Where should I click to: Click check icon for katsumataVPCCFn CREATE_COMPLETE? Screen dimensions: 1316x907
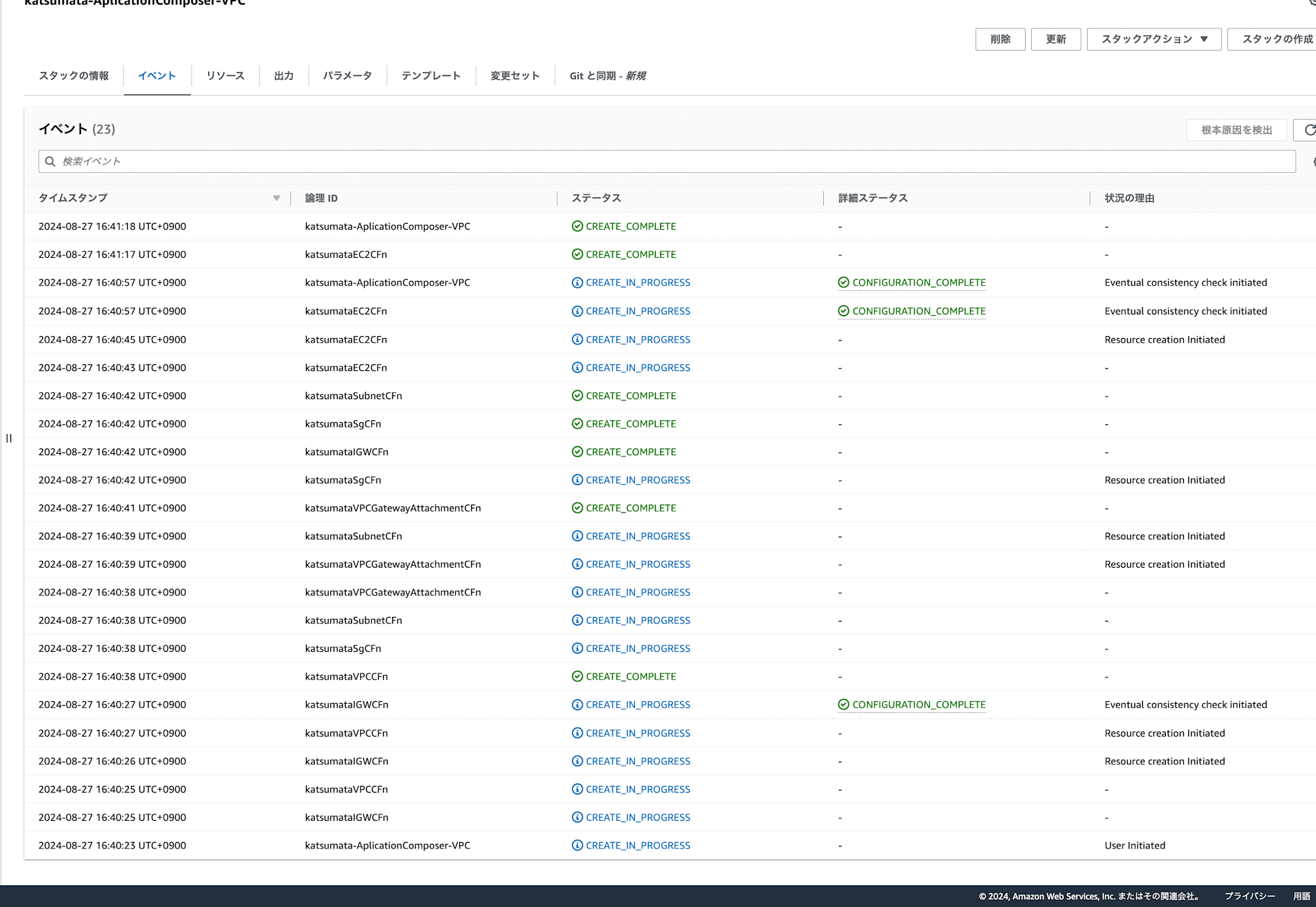(577, 676)
